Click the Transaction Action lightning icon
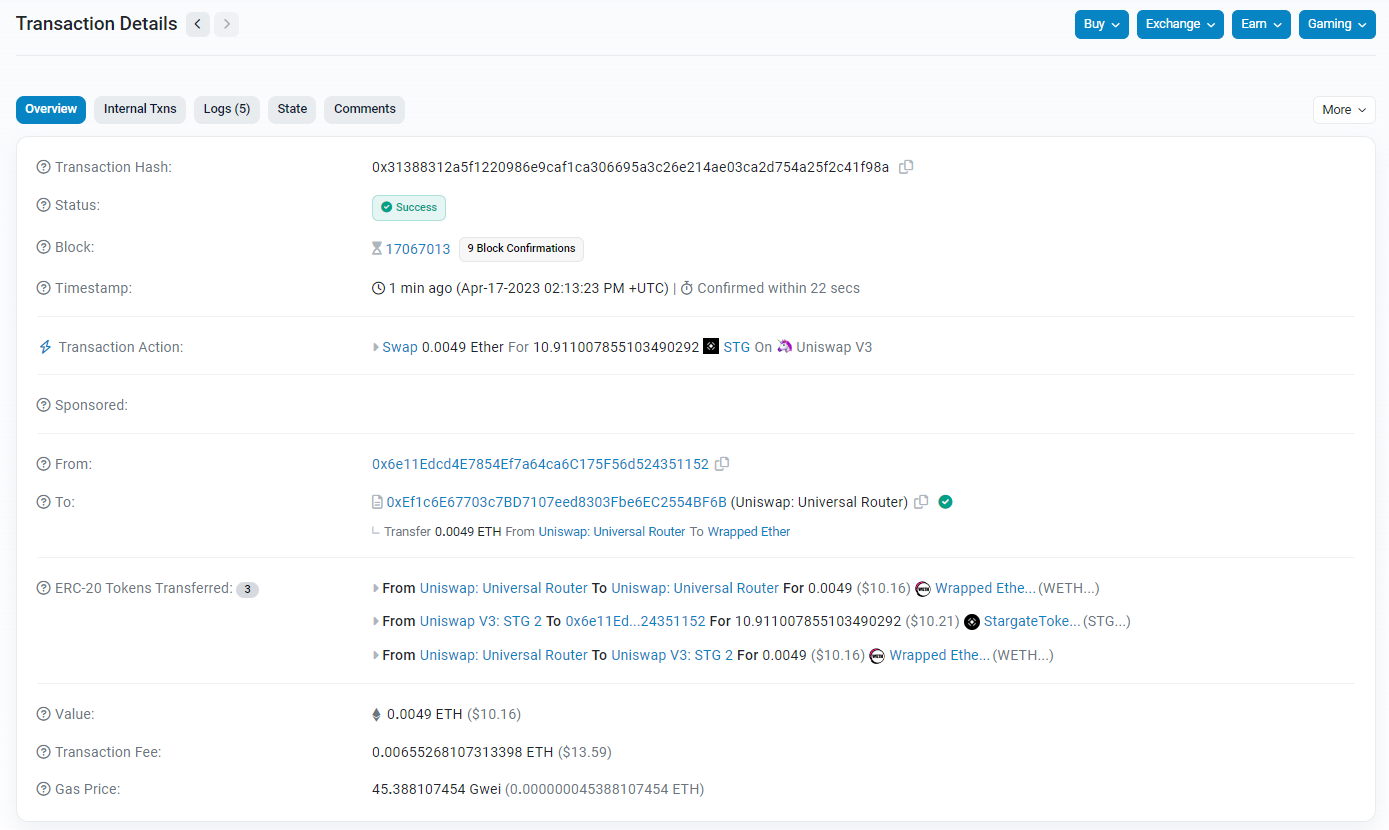 pos(44,347)
